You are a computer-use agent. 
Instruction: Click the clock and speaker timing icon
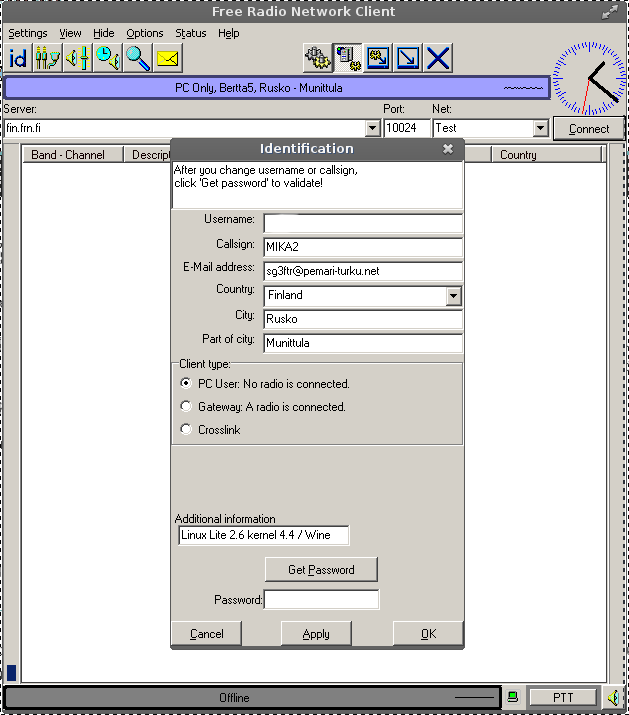click(x=108, y=58)
